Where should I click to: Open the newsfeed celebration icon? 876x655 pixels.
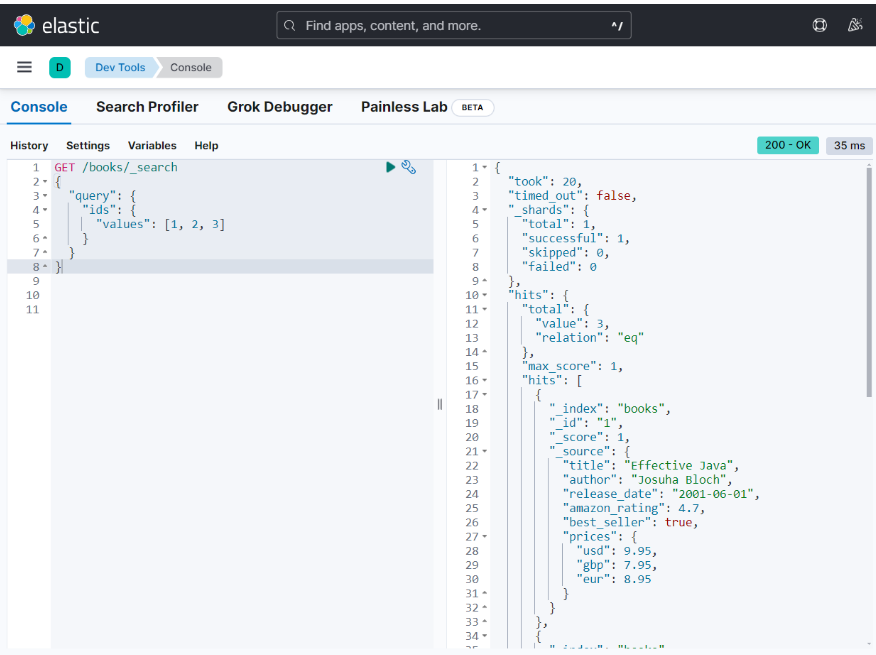tap(854, 25)
